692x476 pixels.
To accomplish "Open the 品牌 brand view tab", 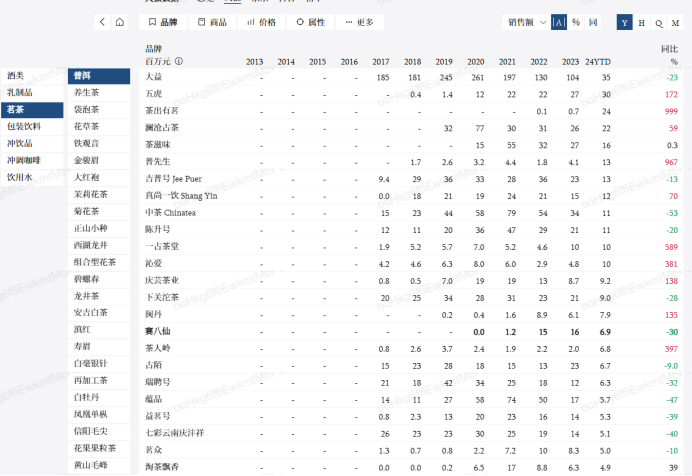I will pyautogui.click(x=165, y=22).
